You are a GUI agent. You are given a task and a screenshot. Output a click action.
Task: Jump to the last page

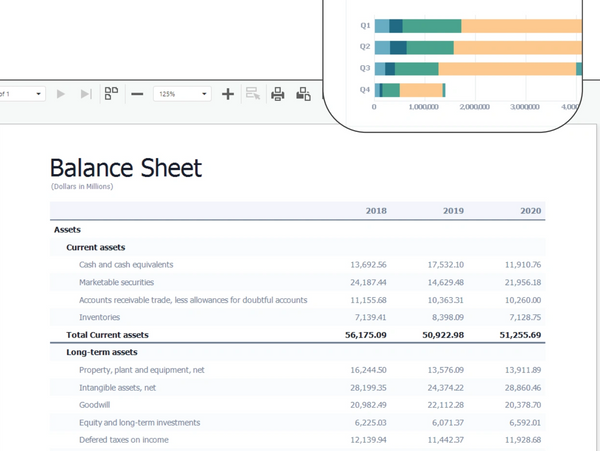[86, 94]
